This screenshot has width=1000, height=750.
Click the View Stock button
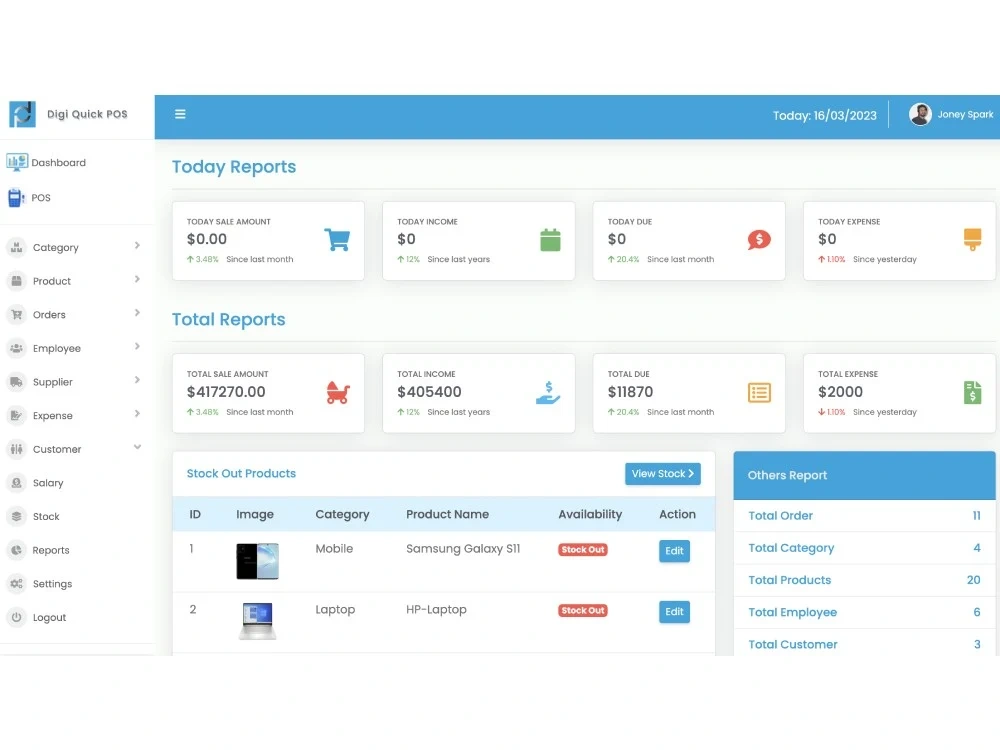pyautogui.click(x=663, y=474)
